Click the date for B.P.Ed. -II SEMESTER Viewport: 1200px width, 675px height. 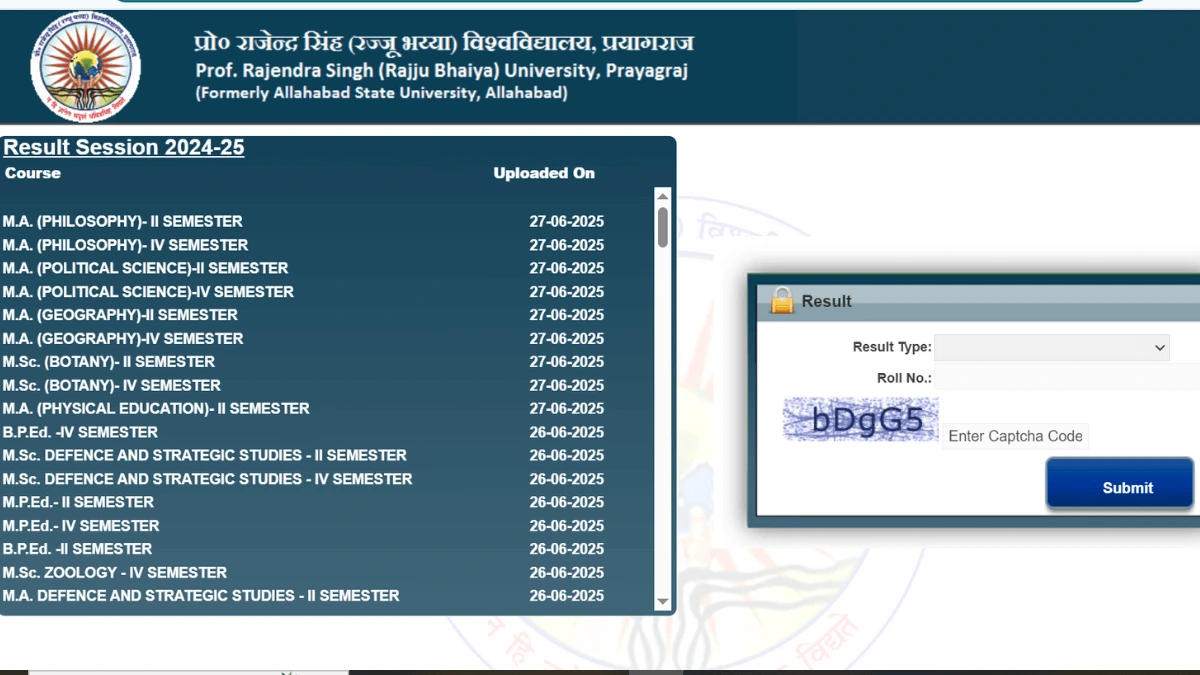(567, 549)
